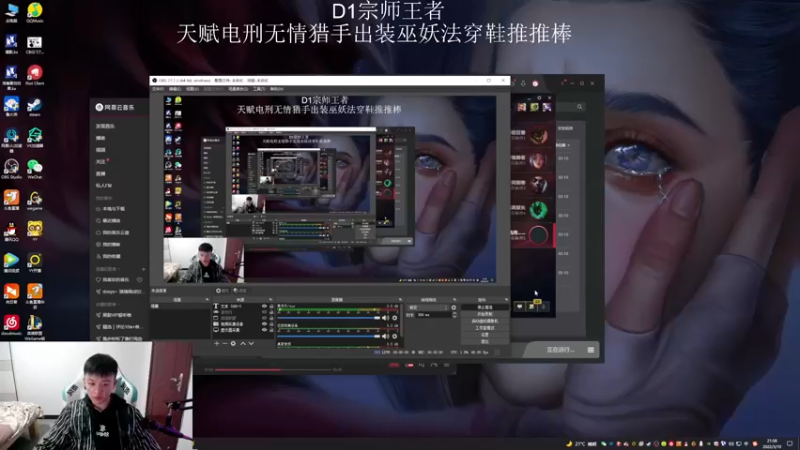This screenshot has width=800, height=450.
Task: Toggle visibility of 显示器采集 source
Action: click(x=264, y=330)
